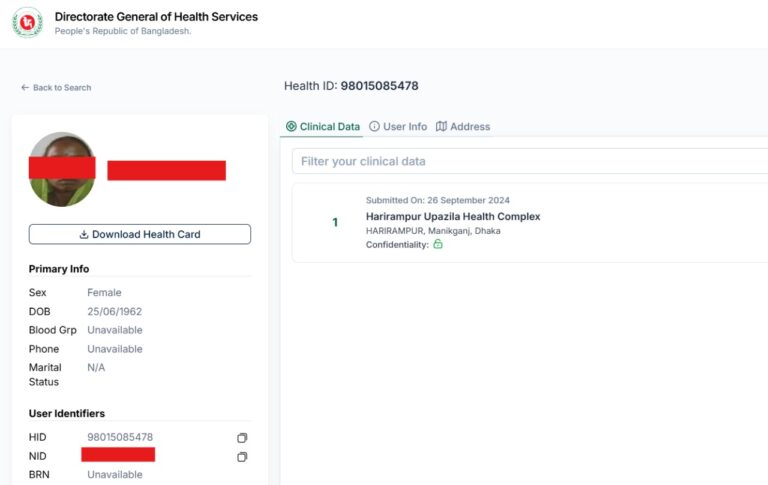The width and height of the screenshot is (768, 485).
Task: Focus the 'Filter your clinical data' field
Action: (x=530, y=161)
